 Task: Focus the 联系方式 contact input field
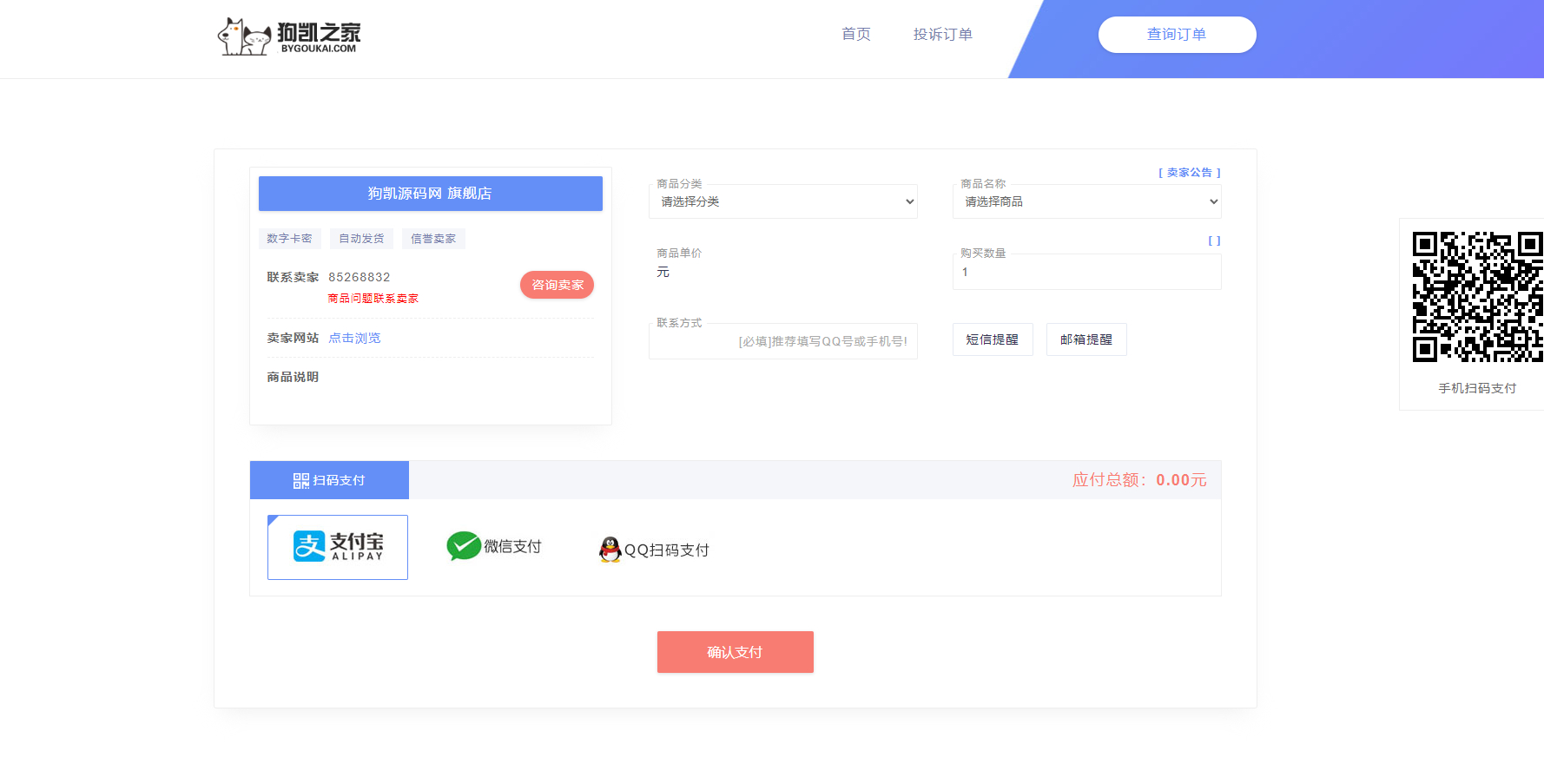tap(783, 341)
